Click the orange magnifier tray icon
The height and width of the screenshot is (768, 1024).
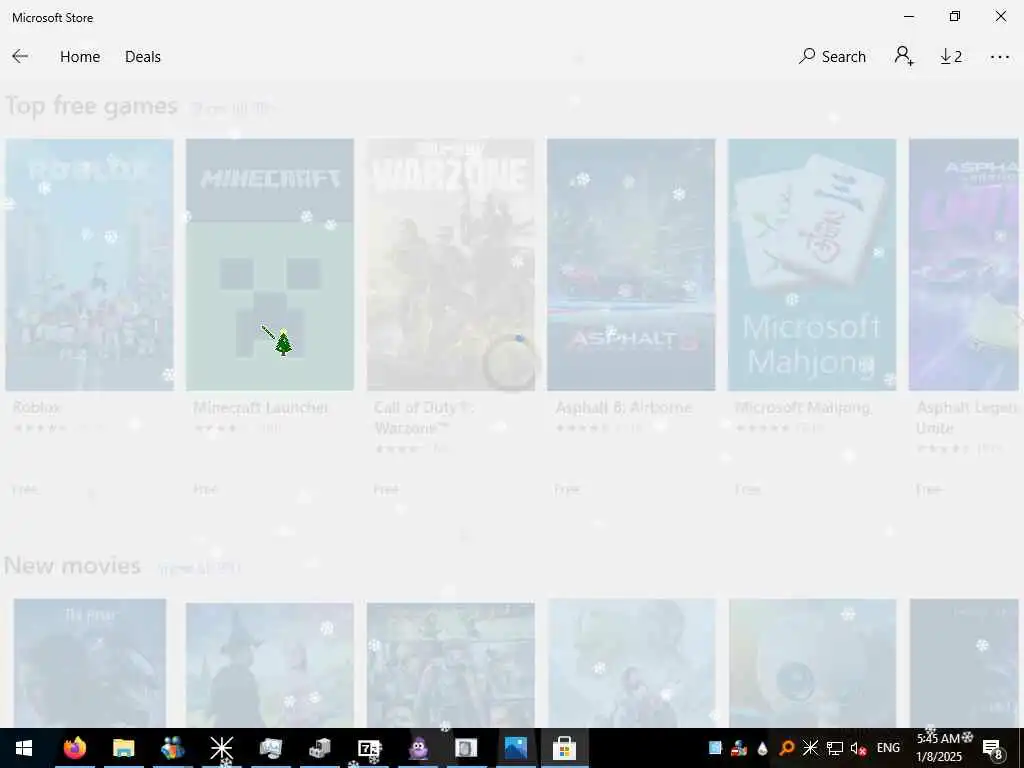(787, 748)
